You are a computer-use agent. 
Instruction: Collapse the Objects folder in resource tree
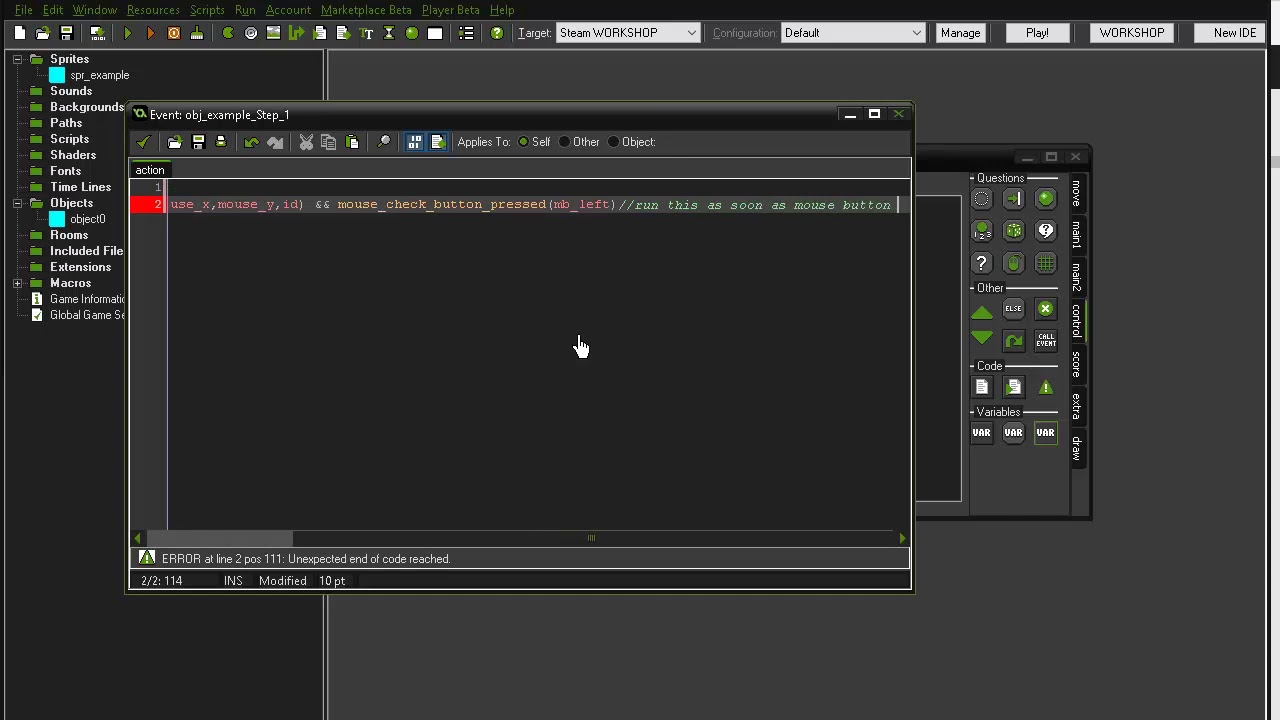point(18,203)
